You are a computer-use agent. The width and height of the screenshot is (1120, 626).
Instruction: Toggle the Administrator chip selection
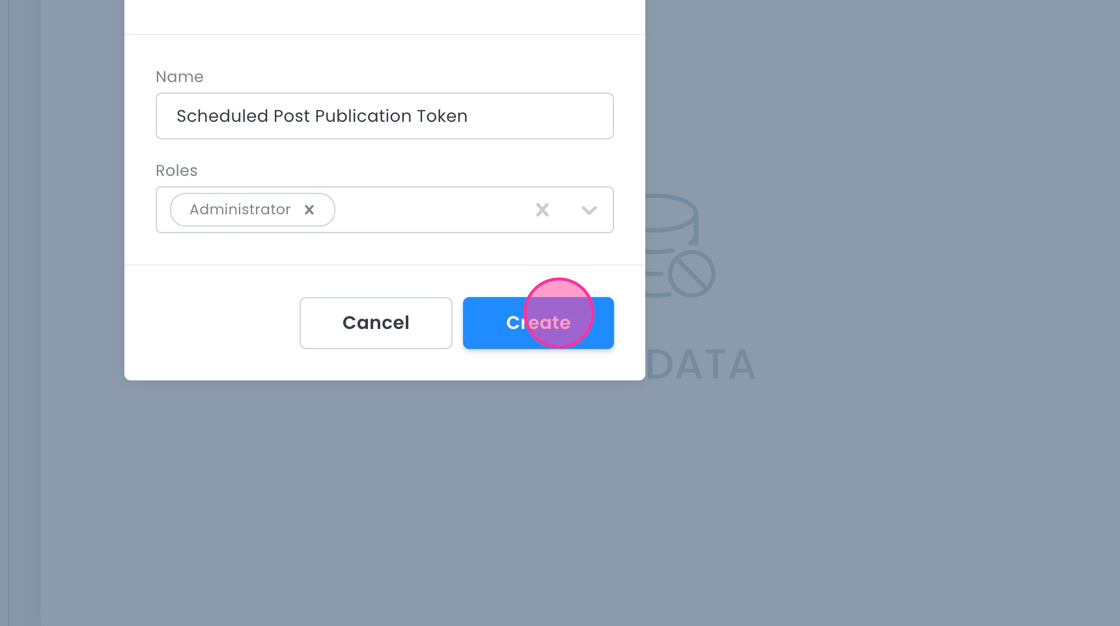240,209
